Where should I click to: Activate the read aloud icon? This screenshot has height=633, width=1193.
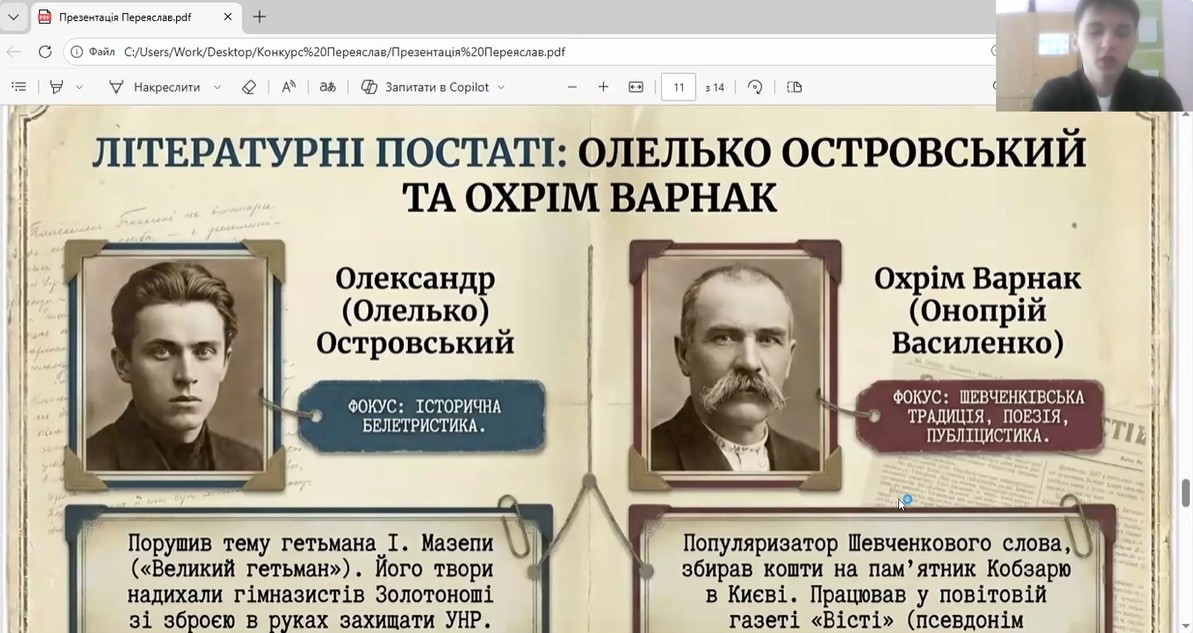(288, 87)
